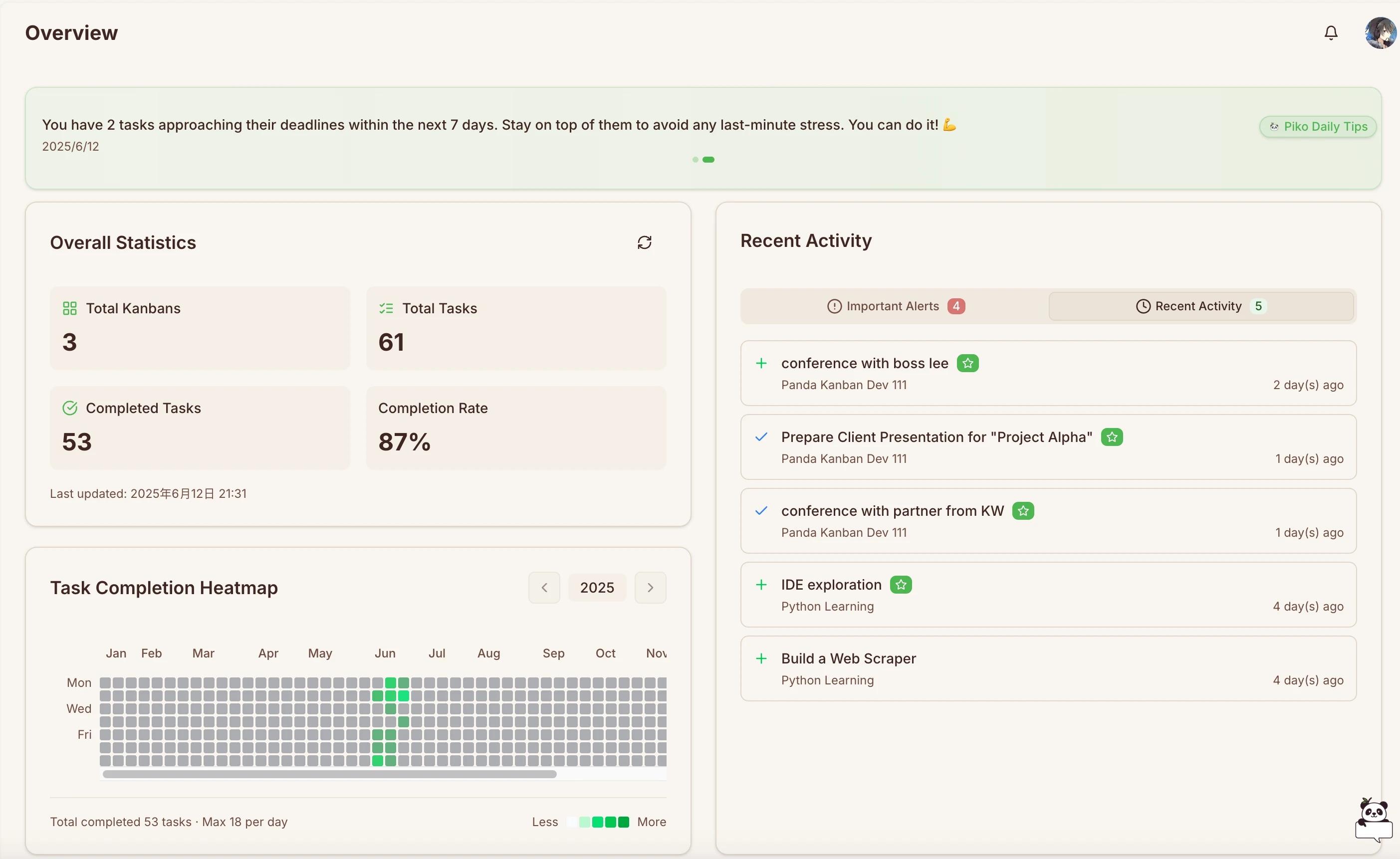Open the "conference with boss lee" activity

pos(1048,373)
